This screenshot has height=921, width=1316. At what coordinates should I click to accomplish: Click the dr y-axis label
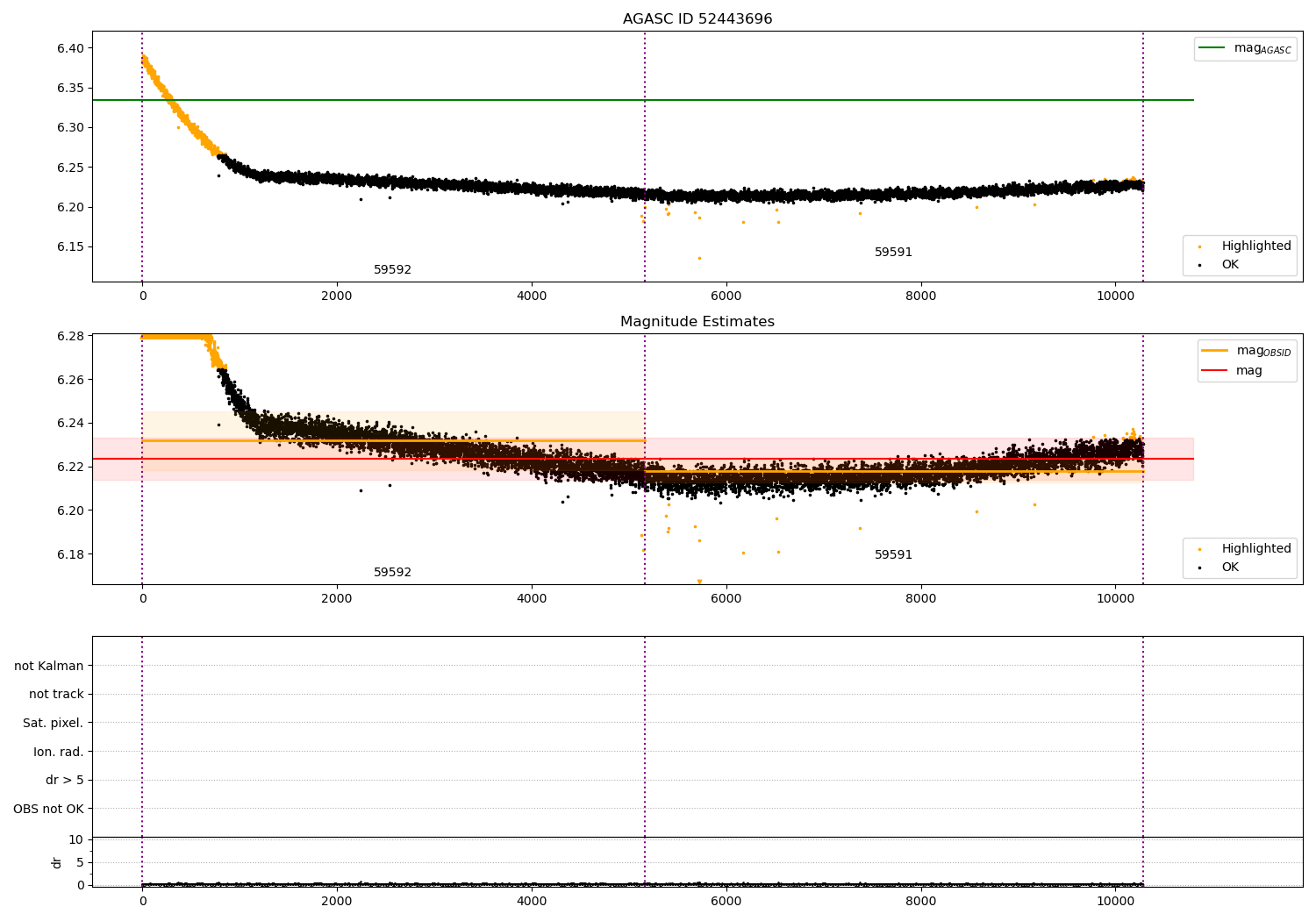(x=57, y=862)
